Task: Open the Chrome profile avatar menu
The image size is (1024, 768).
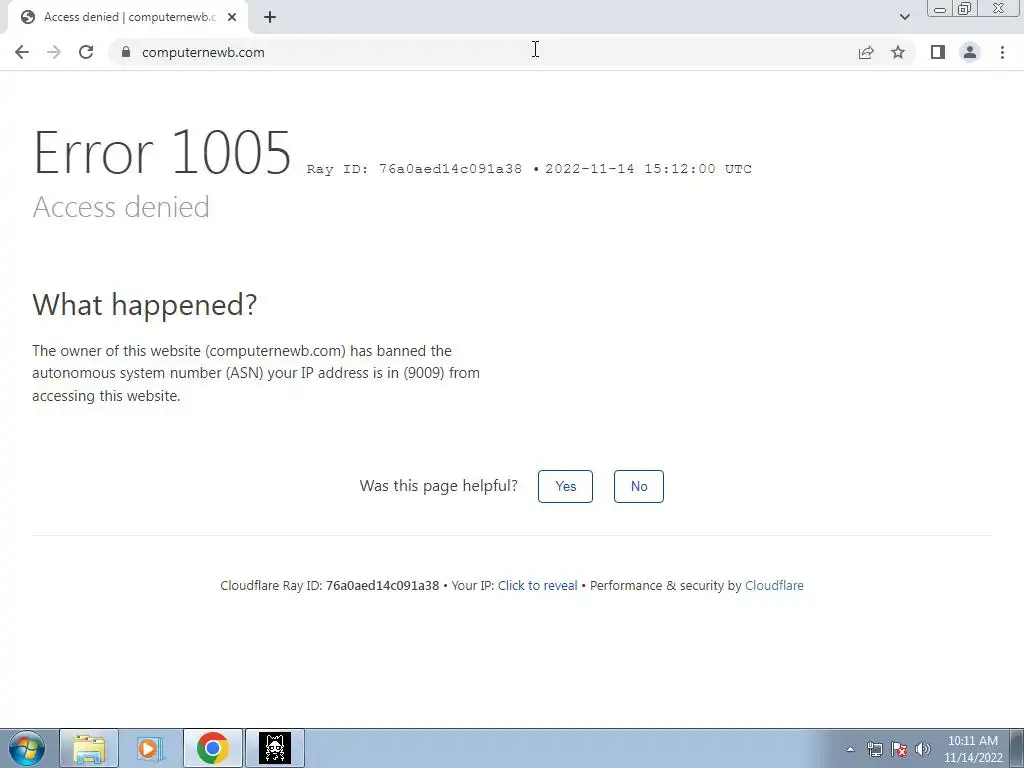Action: 970,52
